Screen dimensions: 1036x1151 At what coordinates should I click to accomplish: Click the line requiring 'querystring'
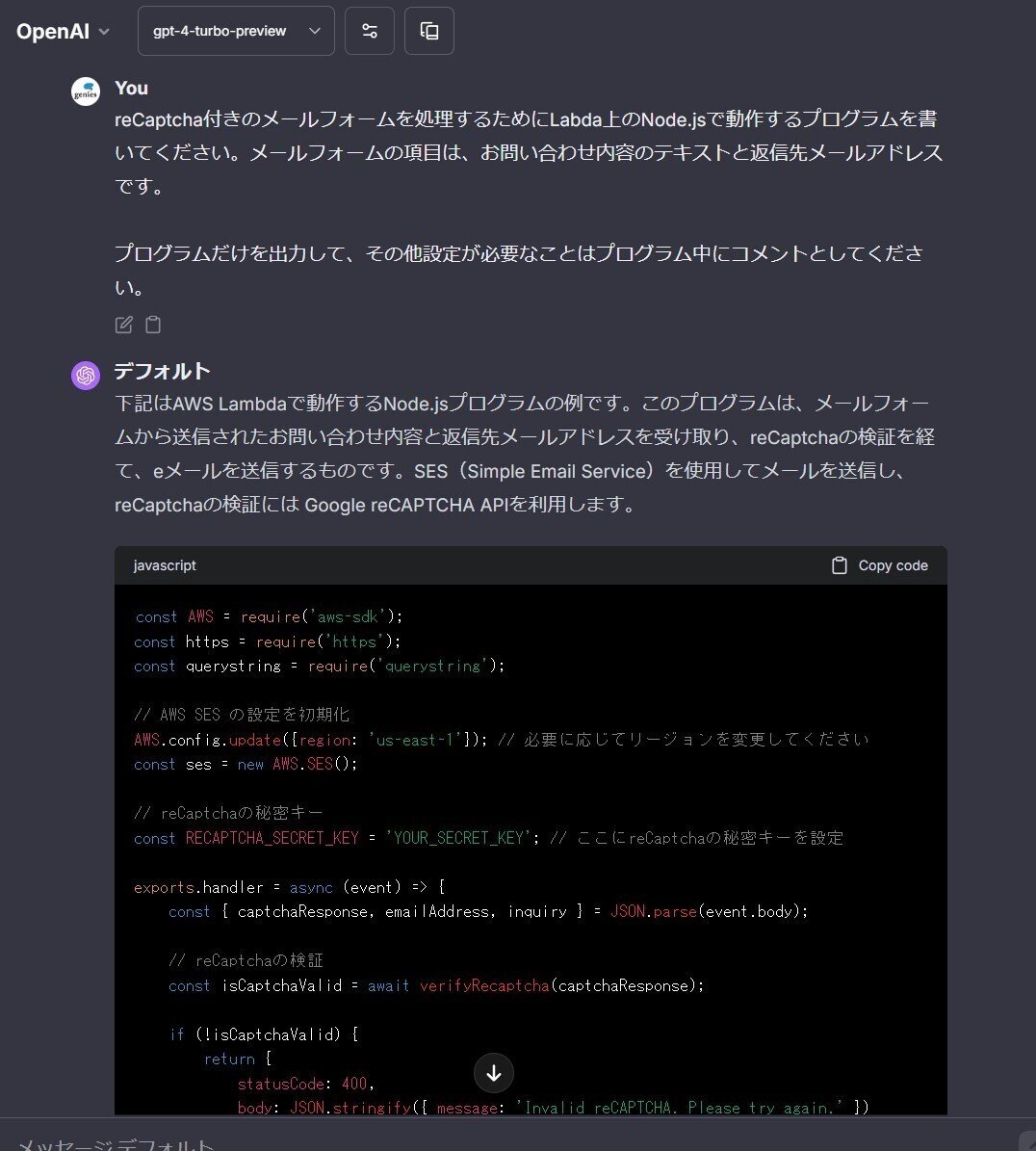click(x=319, y=666)
